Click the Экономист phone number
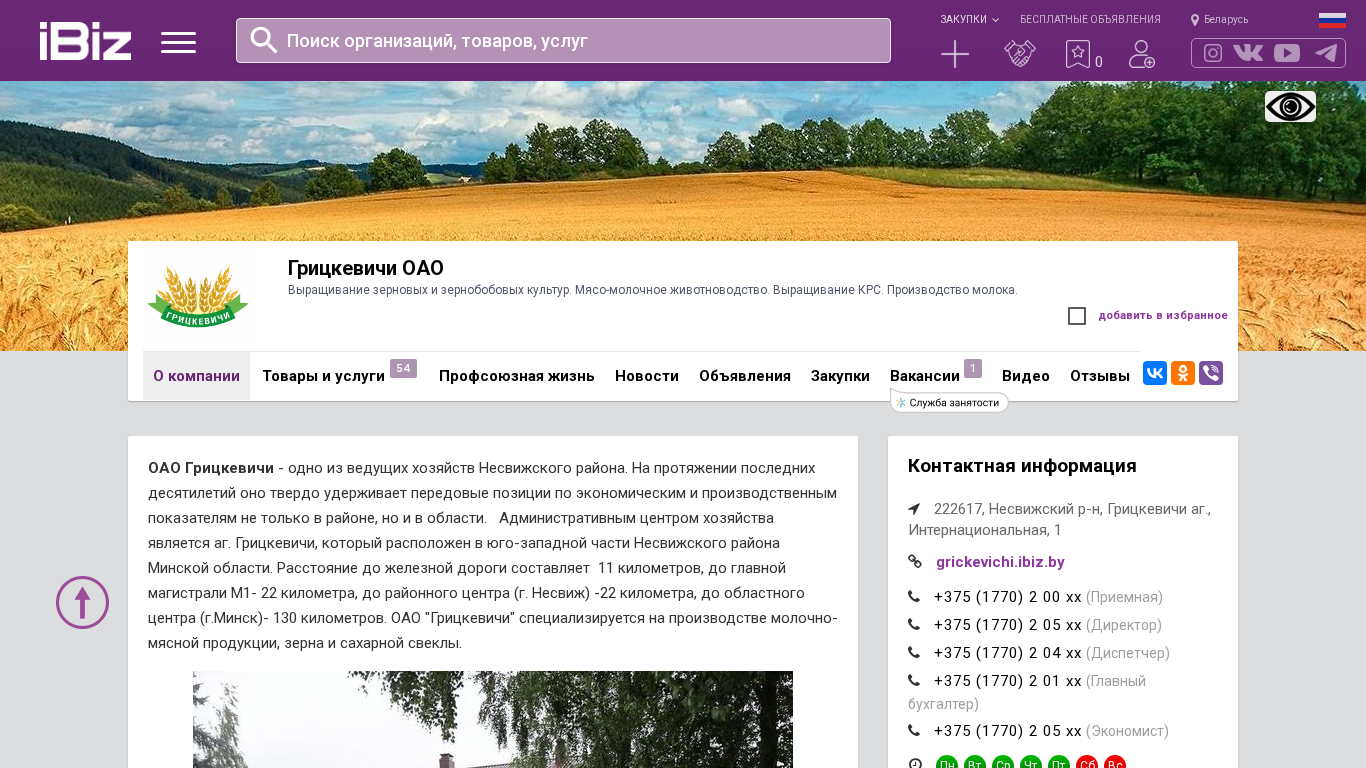The image size is (1366, 768). pos(1008,731)
